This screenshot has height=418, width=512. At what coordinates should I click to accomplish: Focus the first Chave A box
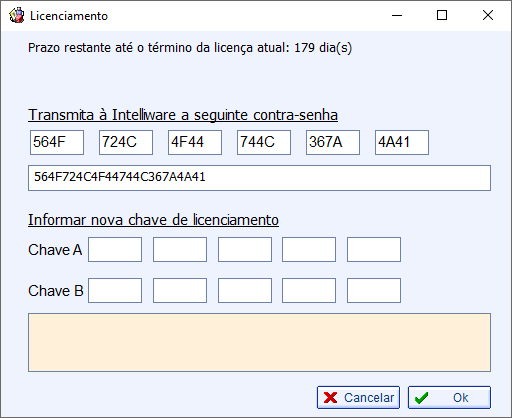tap(115, 249)
